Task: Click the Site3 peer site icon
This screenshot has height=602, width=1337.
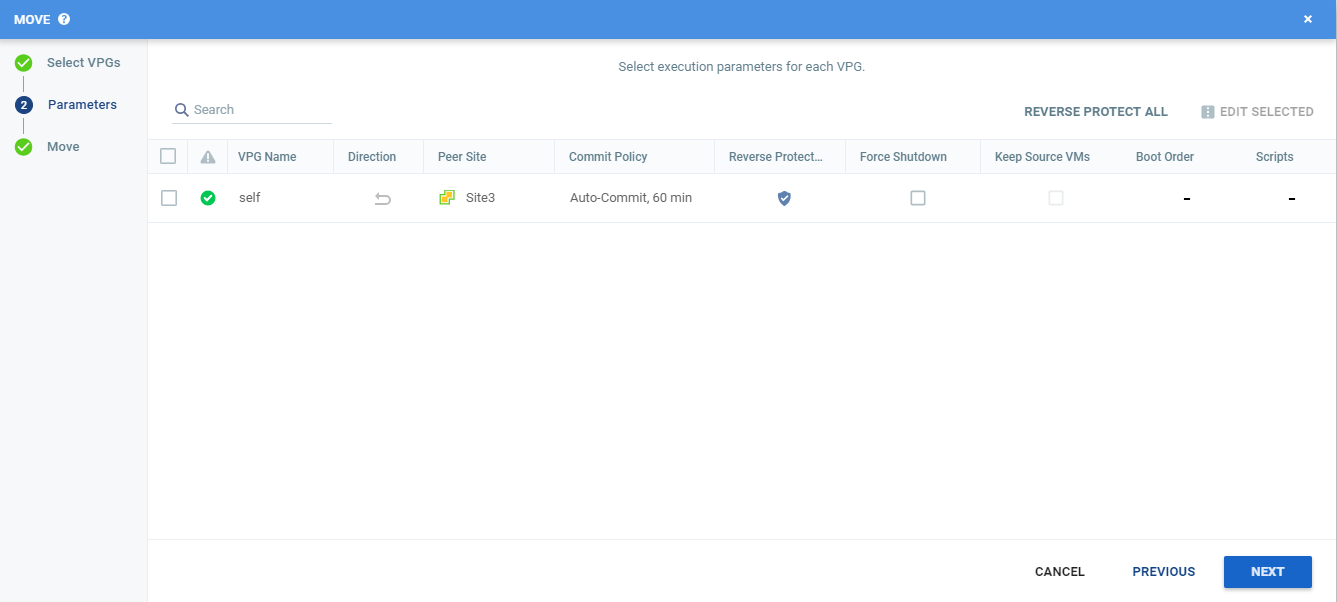Action: [447, 198]
